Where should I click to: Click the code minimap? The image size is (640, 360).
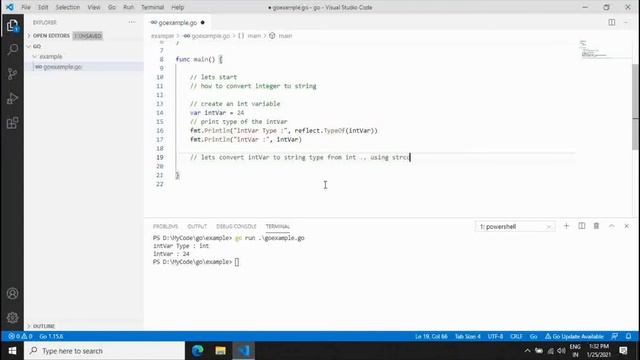point(605,49)
